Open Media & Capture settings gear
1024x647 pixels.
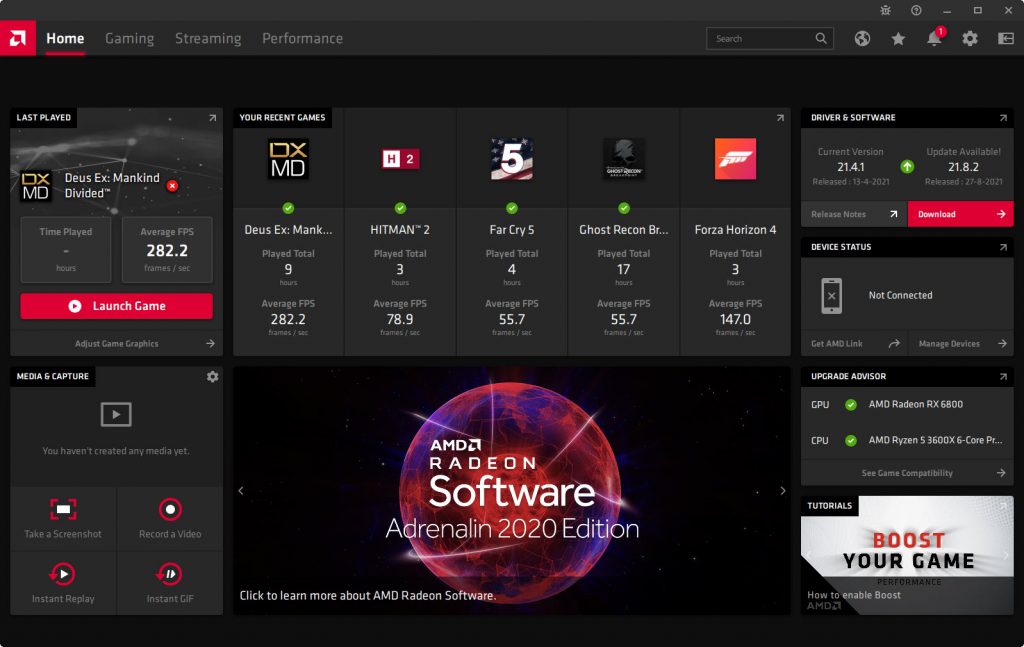(212, 376)
